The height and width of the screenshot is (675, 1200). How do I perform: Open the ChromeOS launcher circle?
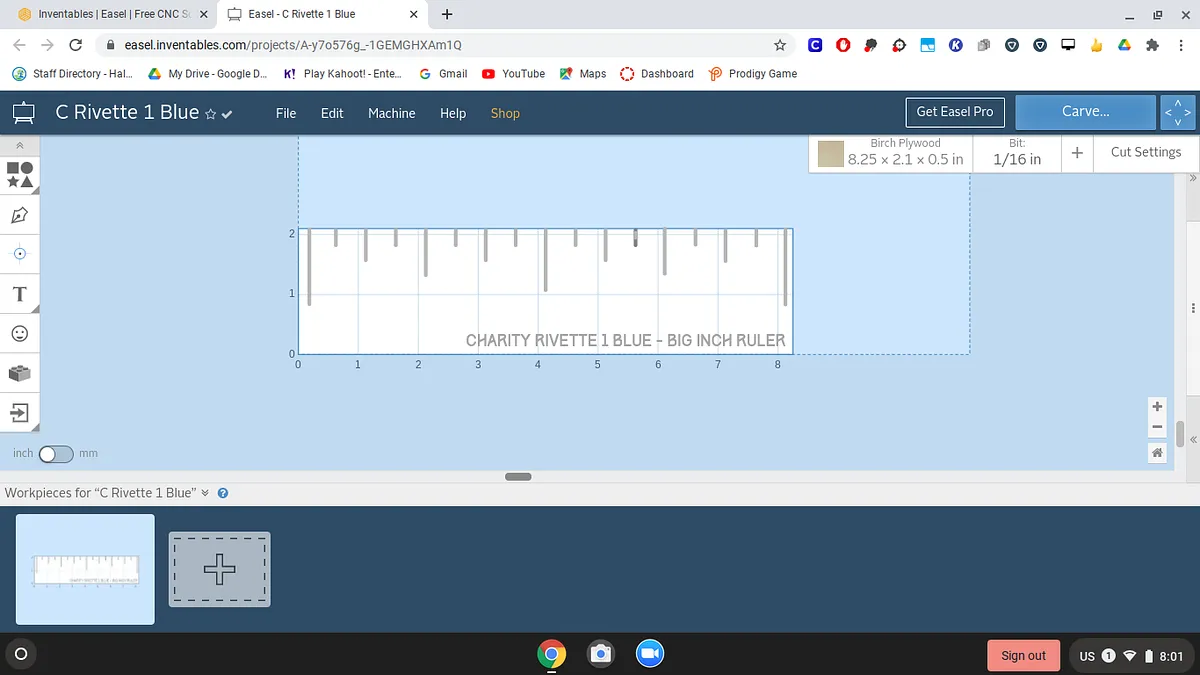point(22,654)
